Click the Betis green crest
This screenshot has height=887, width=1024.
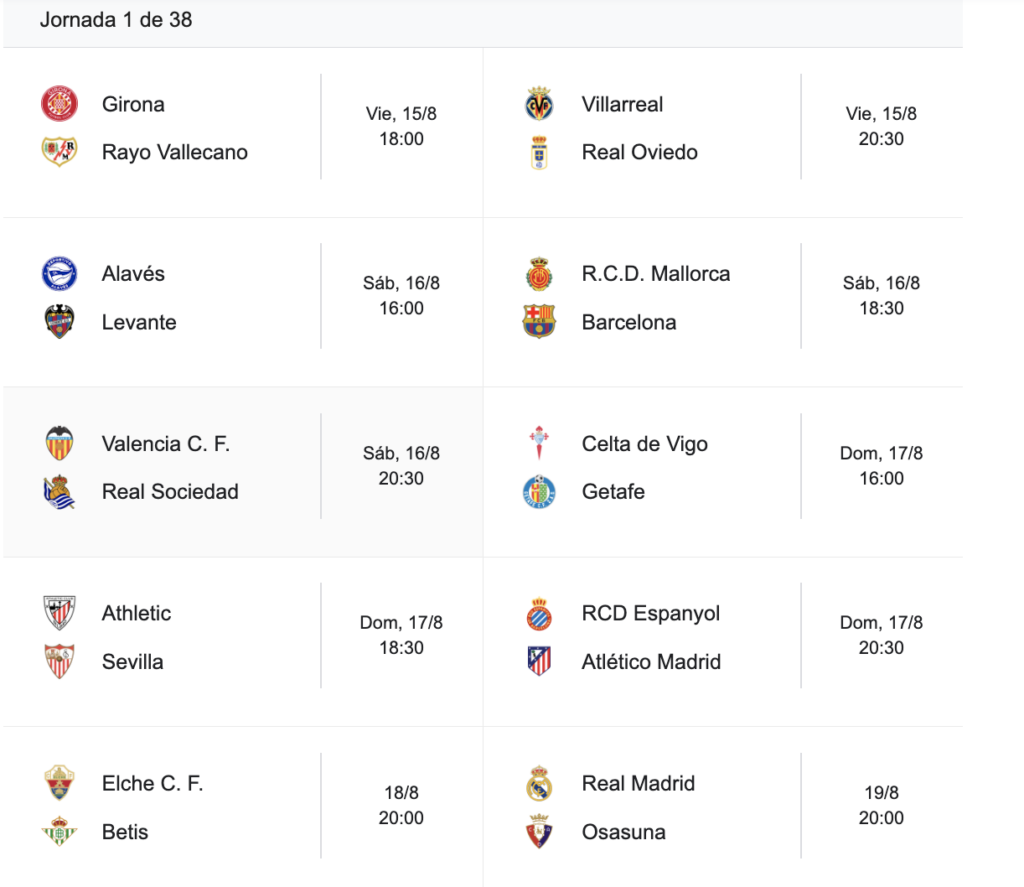tap(59, 831)
